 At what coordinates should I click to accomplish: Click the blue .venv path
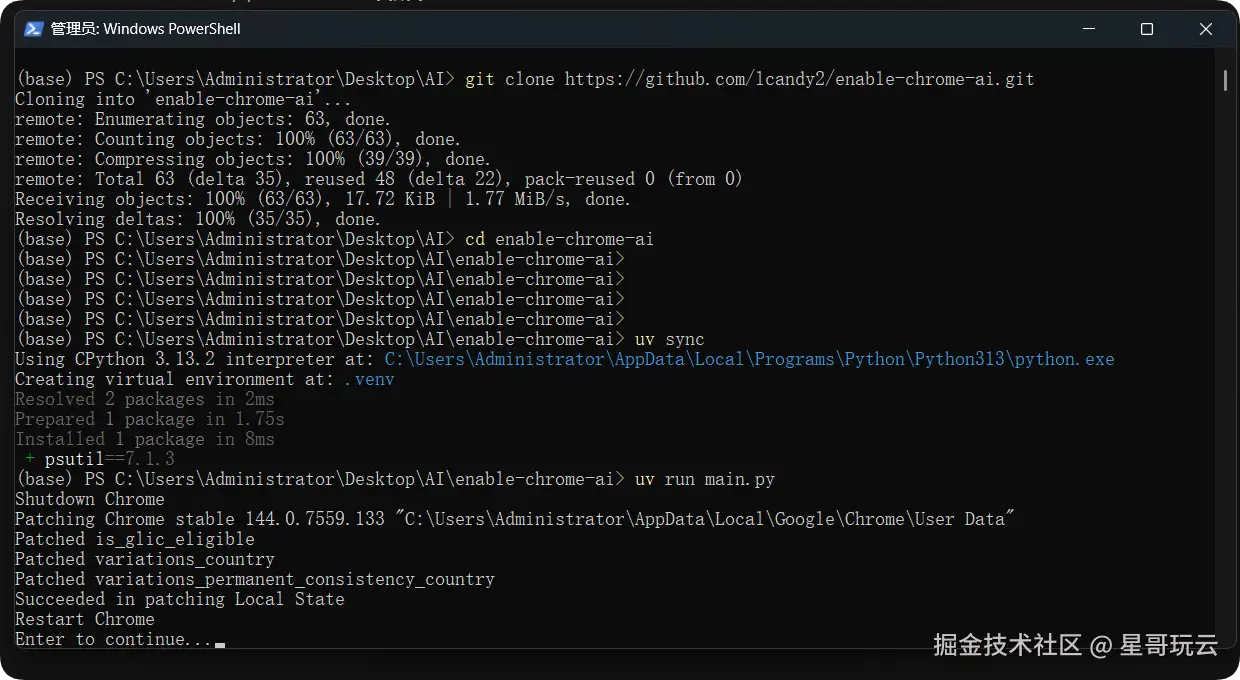coord(369,379)
